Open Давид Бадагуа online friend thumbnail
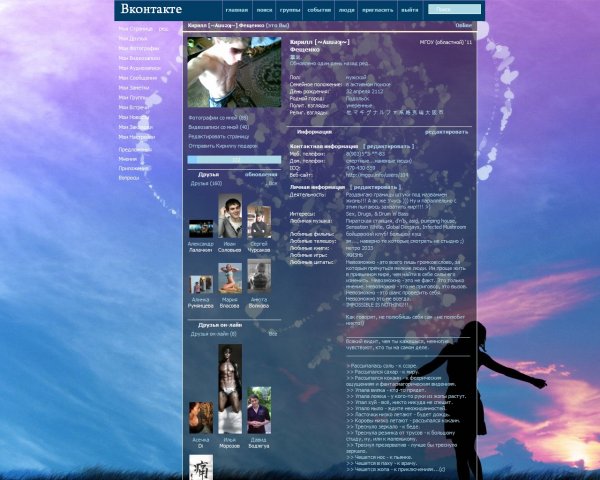The height and width of the screenshot is (480, 600). point(259,410)
